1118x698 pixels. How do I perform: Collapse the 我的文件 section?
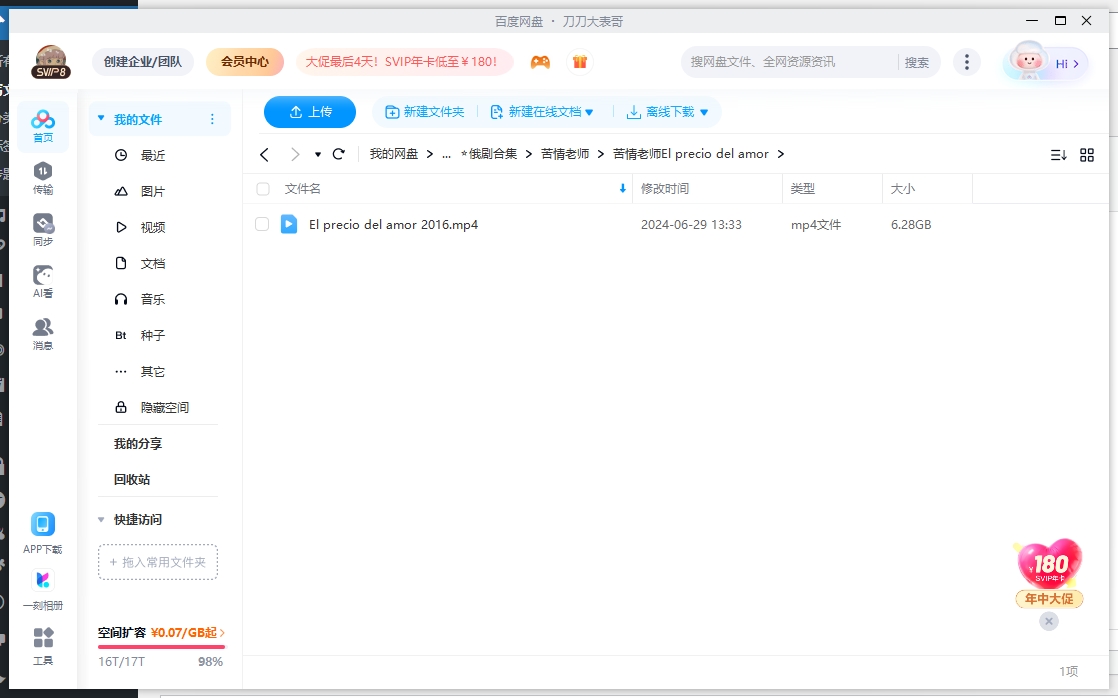(x=100, y=118)
